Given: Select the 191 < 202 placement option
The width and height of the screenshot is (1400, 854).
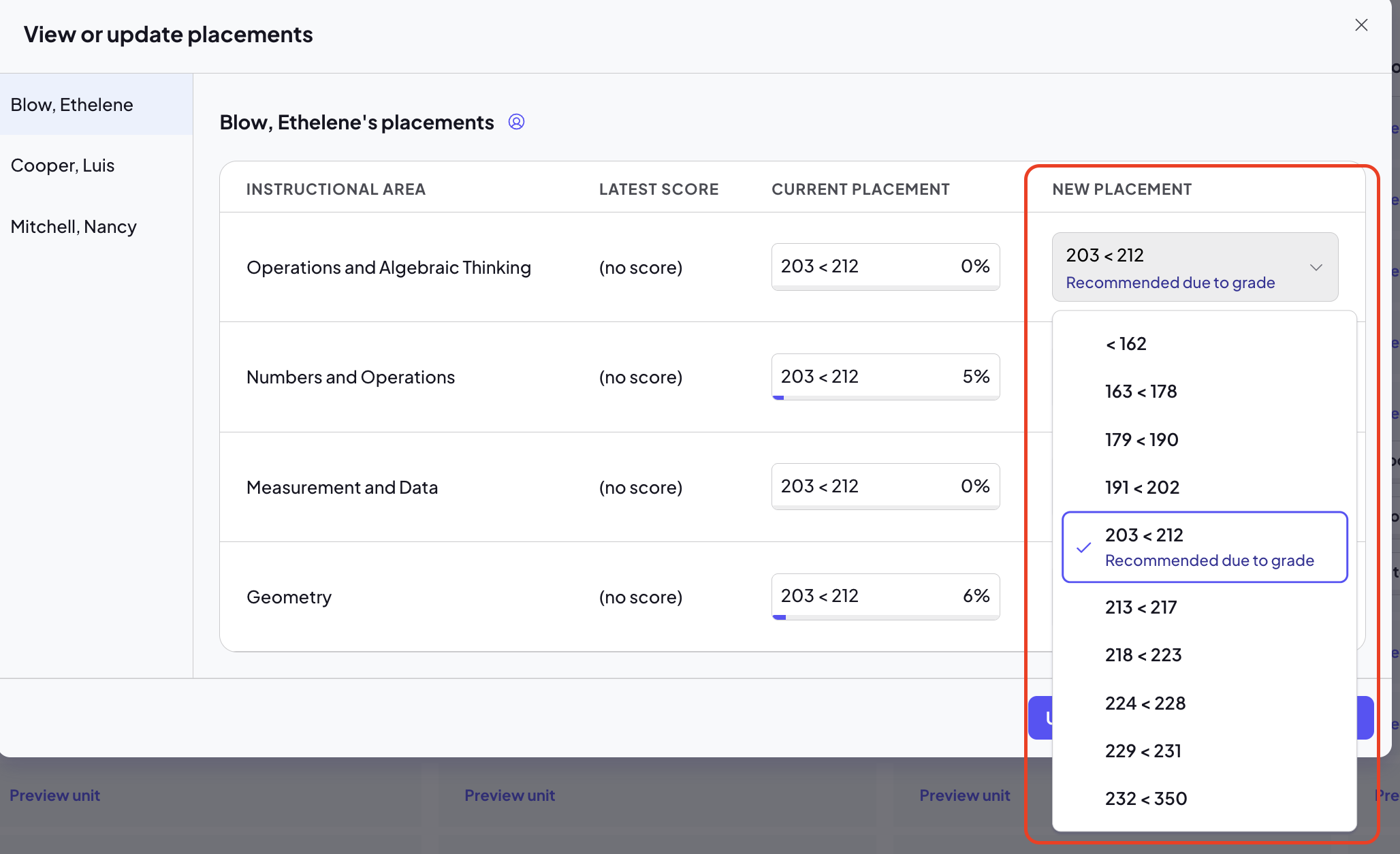Looking at the screenshot, I should tap(1204, 488).
